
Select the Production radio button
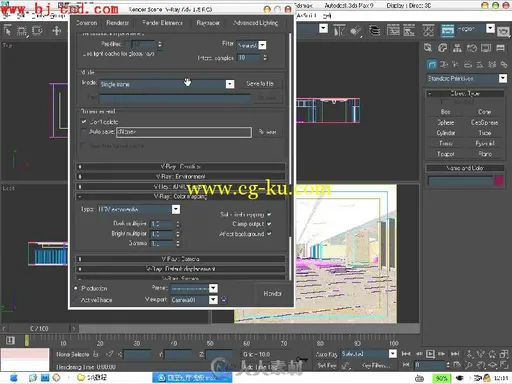coord(76,288)
